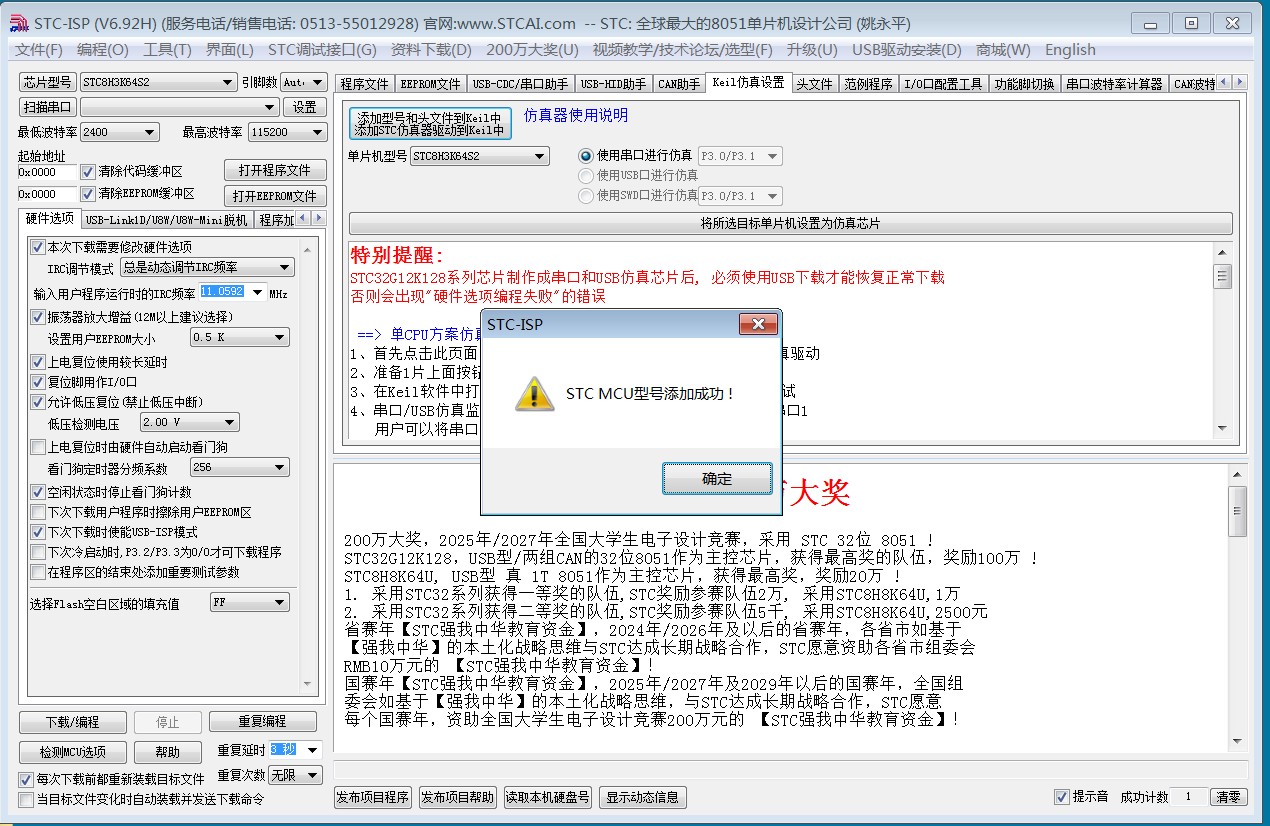Switch to the 硬件选项 tab
The width and height of the screenshot is (1270, 826).
pos(49,218)
